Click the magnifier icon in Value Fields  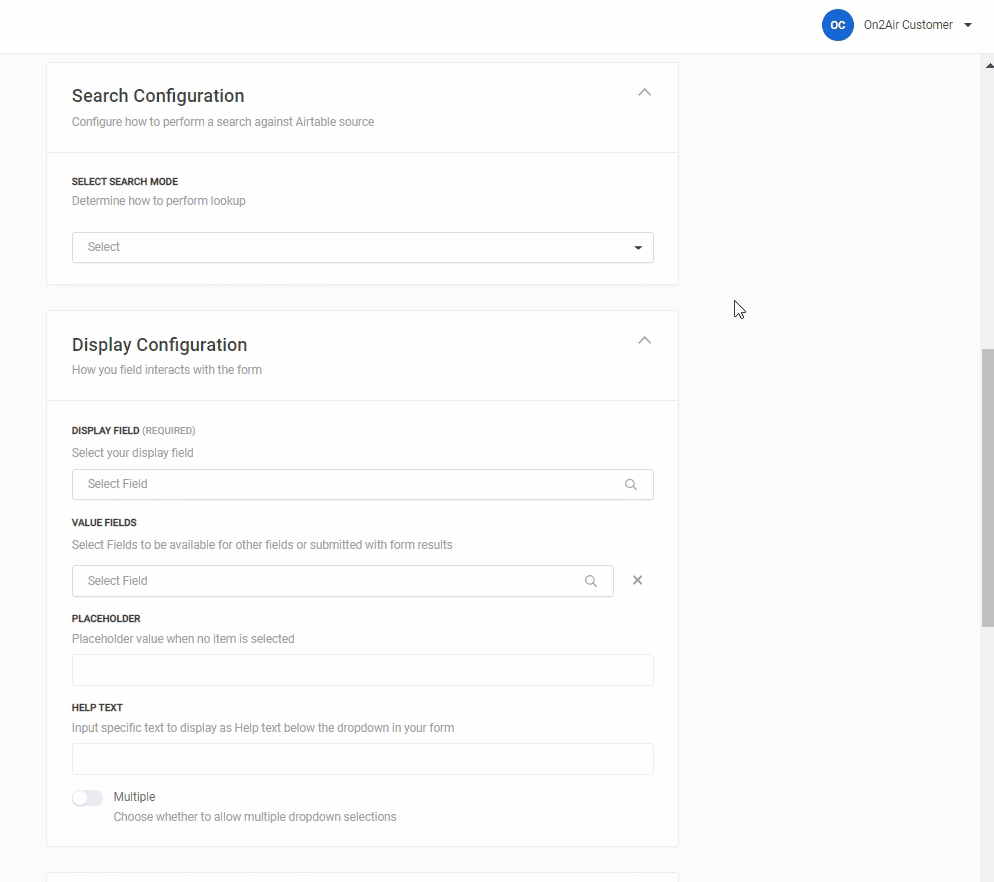(591, 581)
